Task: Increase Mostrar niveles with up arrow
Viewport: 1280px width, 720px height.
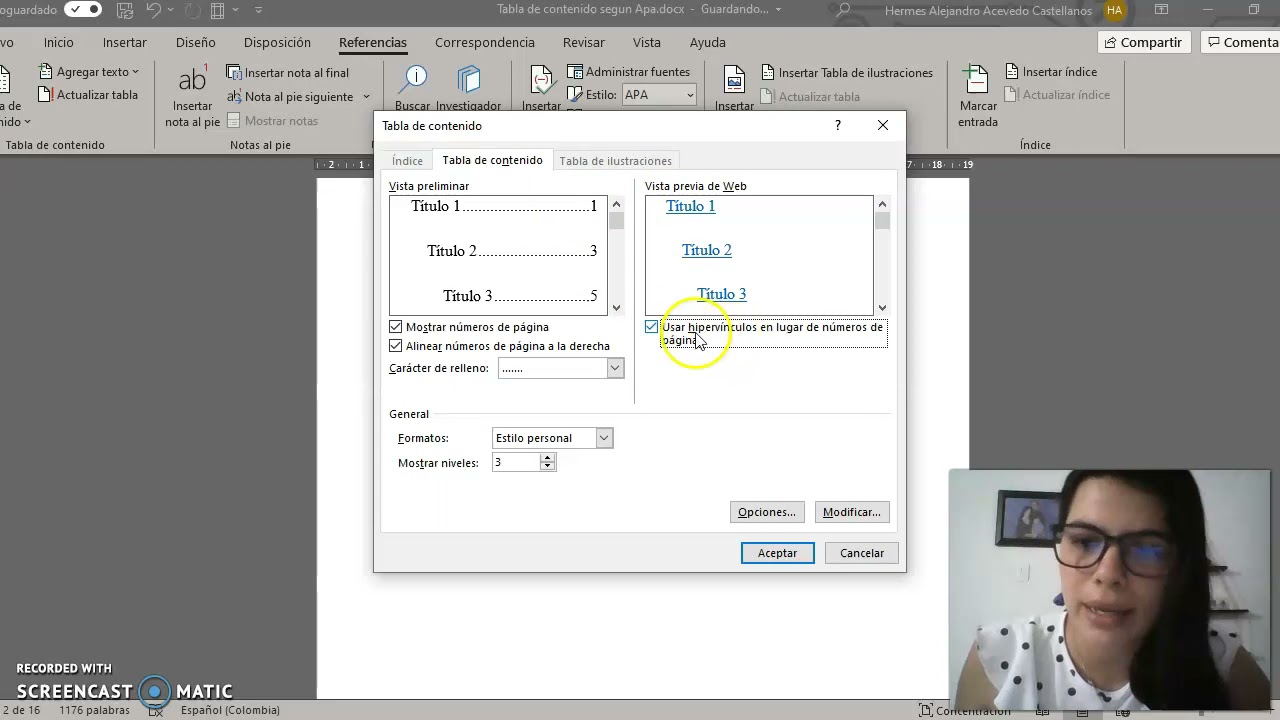Action: click(547, 458)
